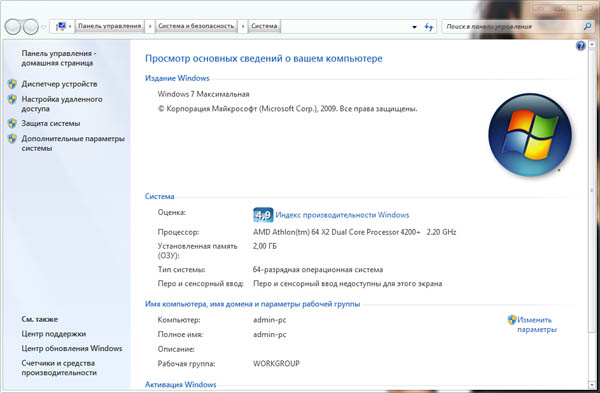Click the magnifier icon in search box
This screenshot has width=600, height=393.
coord(587,26)
